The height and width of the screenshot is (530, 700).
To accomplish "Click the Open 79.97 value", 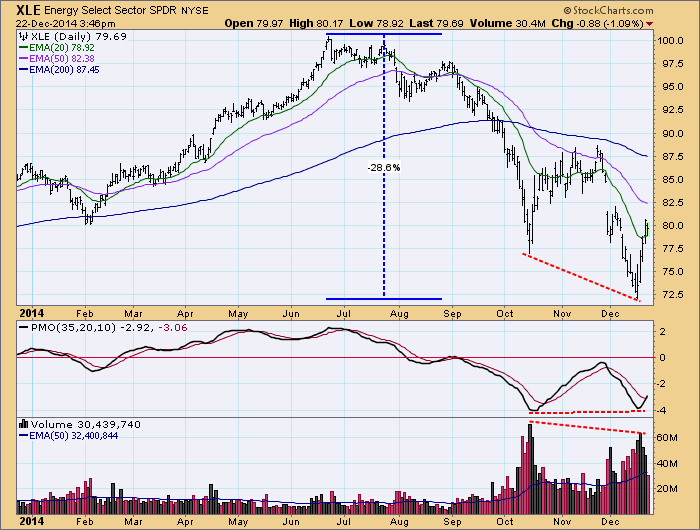I will [x=253, y=23].
